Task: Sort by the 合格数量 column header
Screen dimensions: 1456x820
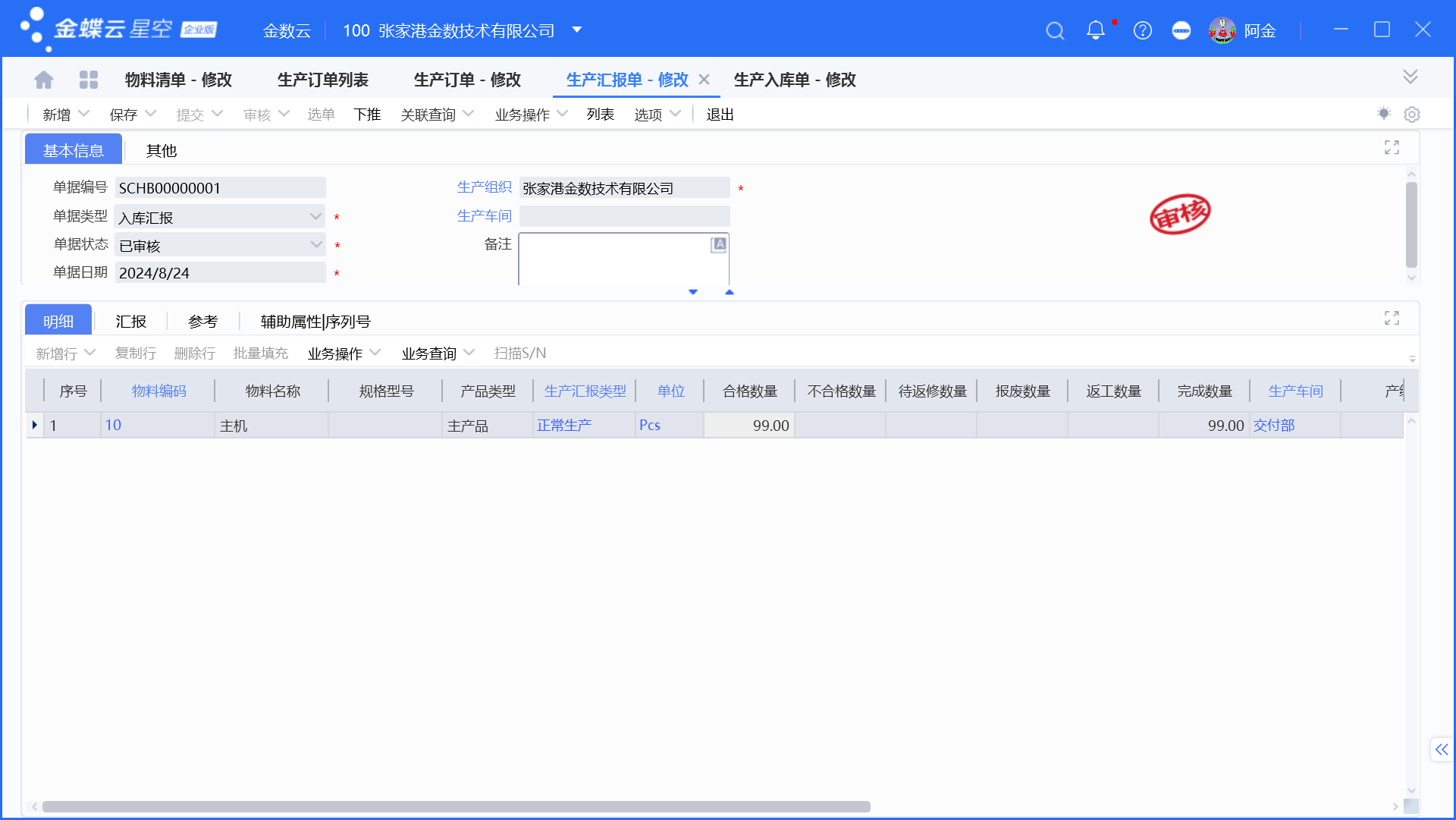Action: point(749,391)
